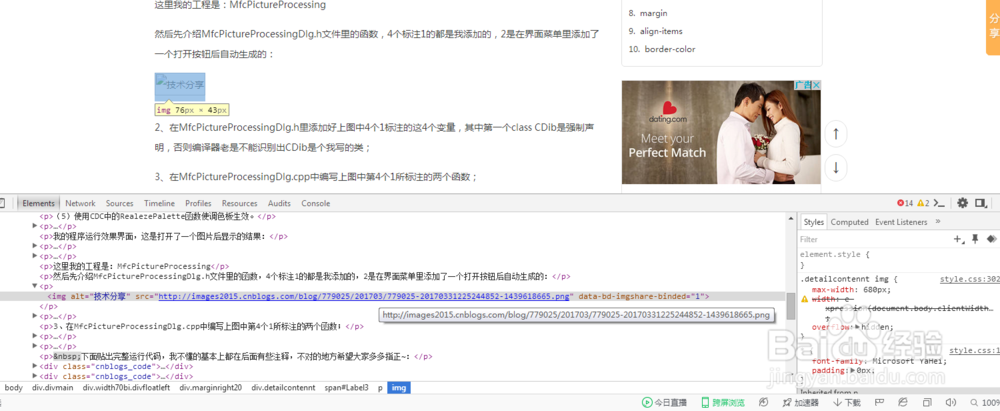Screen dimensions: 1000x411
Task: Select 'div.width70bi.divfloatleft' breadcrumb
Action: [126, 387]
